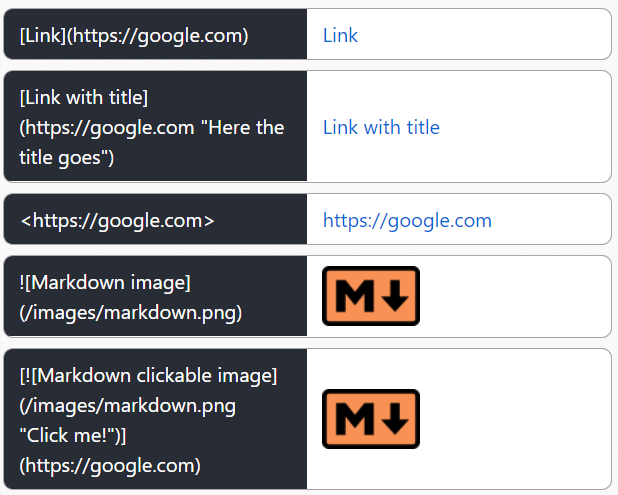
Task: Click the clickable Markdown logo in last row
Action: point(371,419)
